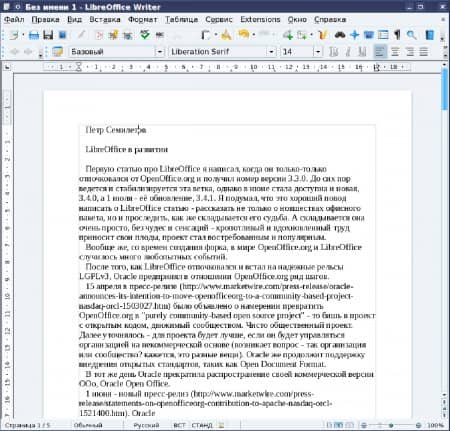Image resolution: width=450 pixels, height=431 pixels.
Task: Open the Undo history dropdown arrow
Action: [254, 35]
